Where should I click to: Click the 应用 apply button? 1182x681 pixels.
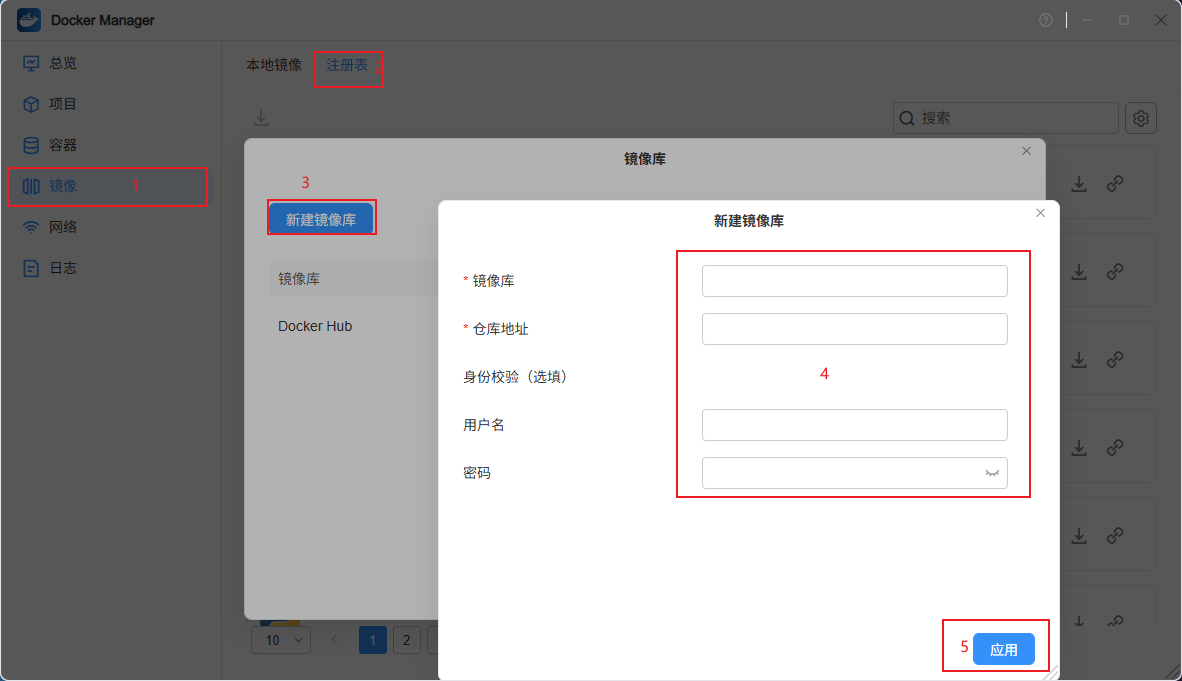tap(1003, 649)
